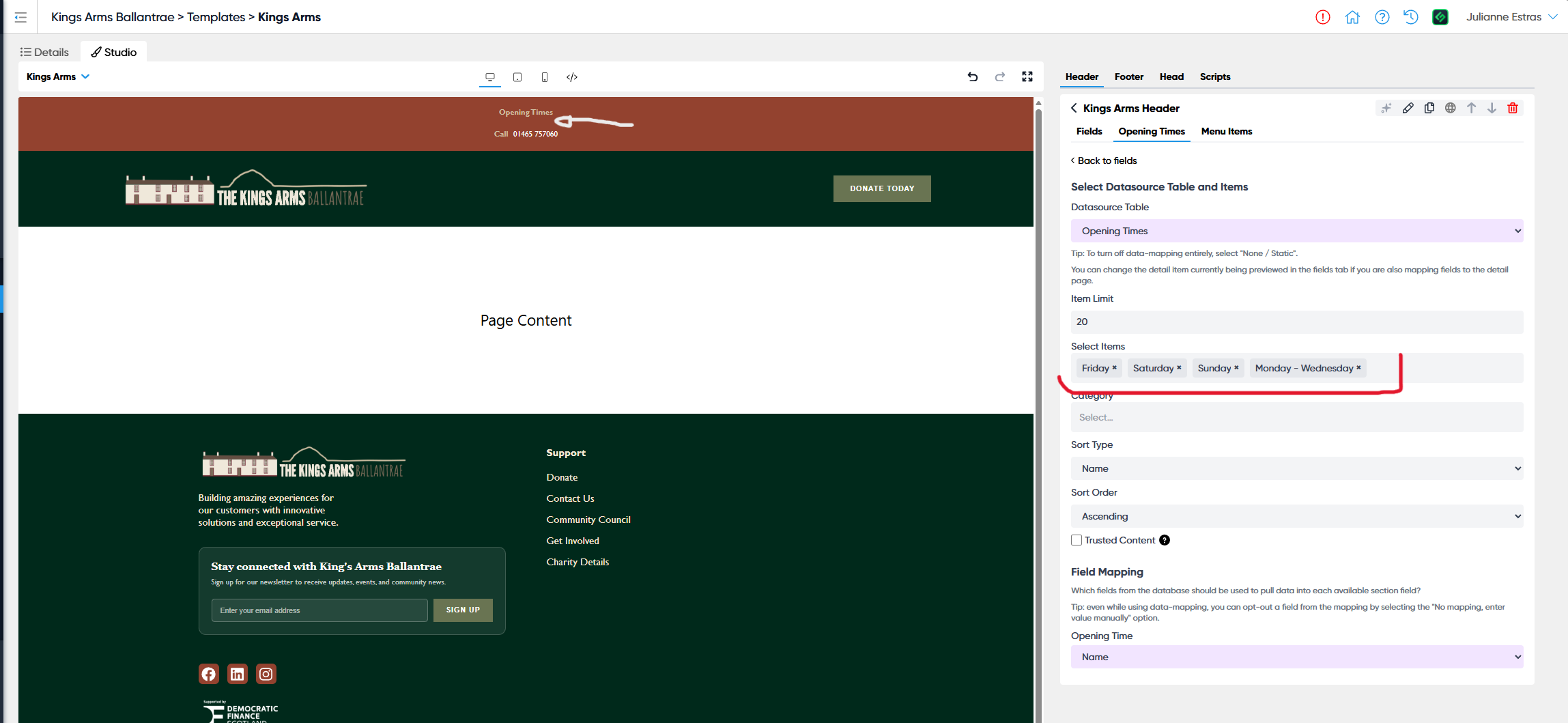
Task: Redo the last change
Action: pos(1000,77)
